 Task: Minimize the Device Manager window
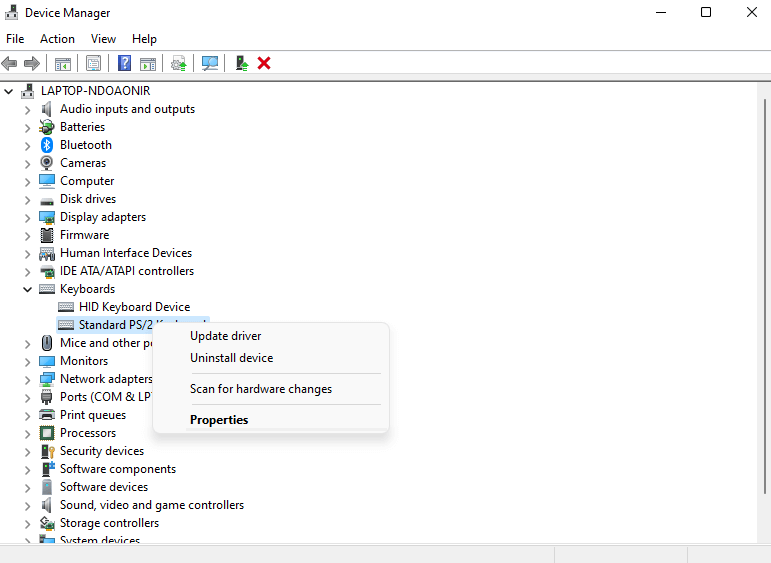[661, 12]
